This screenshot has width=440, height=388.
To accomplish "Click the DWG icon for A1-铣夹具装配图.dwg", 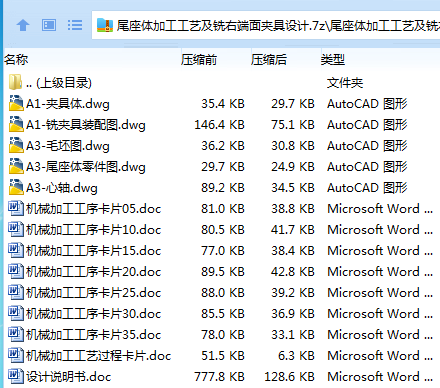I will coord(16,124).
